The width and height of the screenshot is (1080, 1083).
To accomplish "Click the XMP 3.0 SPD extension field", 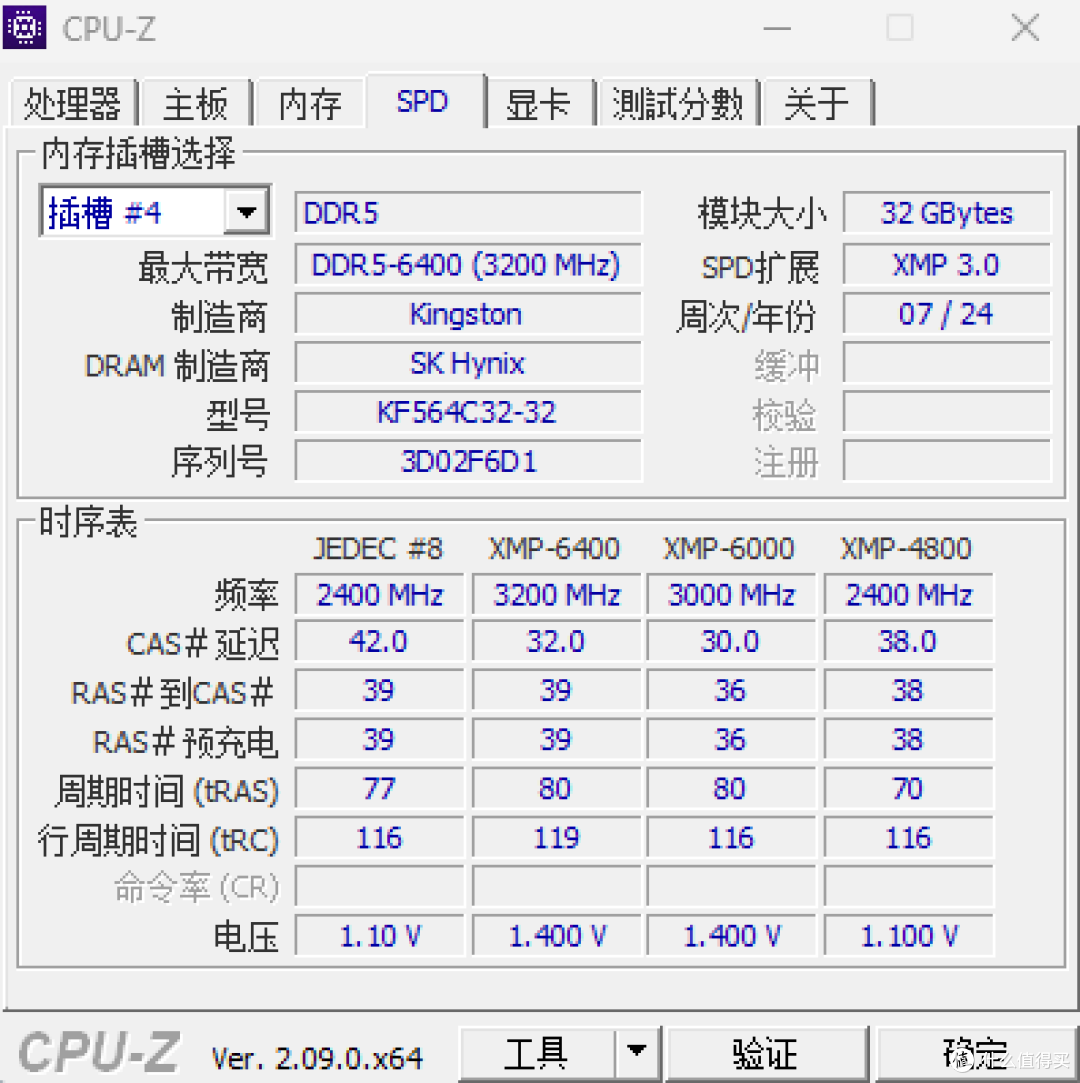I will click(x=947, y=265).
